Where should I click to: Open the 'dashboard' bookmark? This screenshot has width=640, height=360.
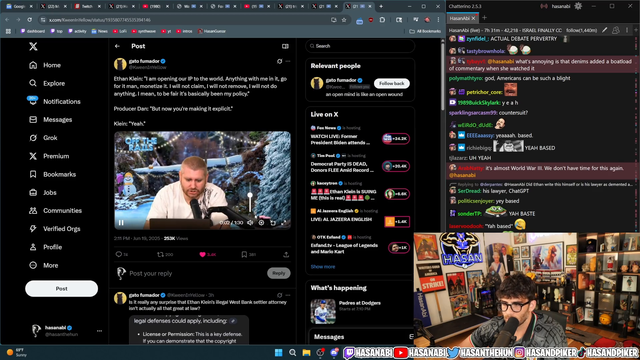pyautogui.click(x=33, y=31)
